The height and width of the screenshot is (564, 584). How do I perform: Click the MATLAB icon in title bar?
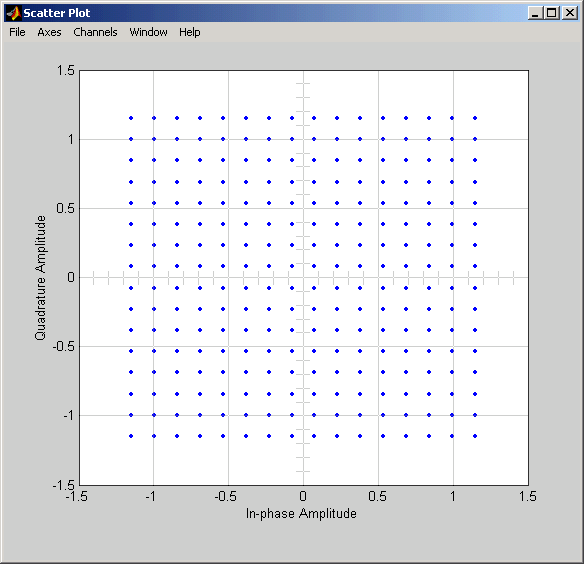(x=14, y=13)
